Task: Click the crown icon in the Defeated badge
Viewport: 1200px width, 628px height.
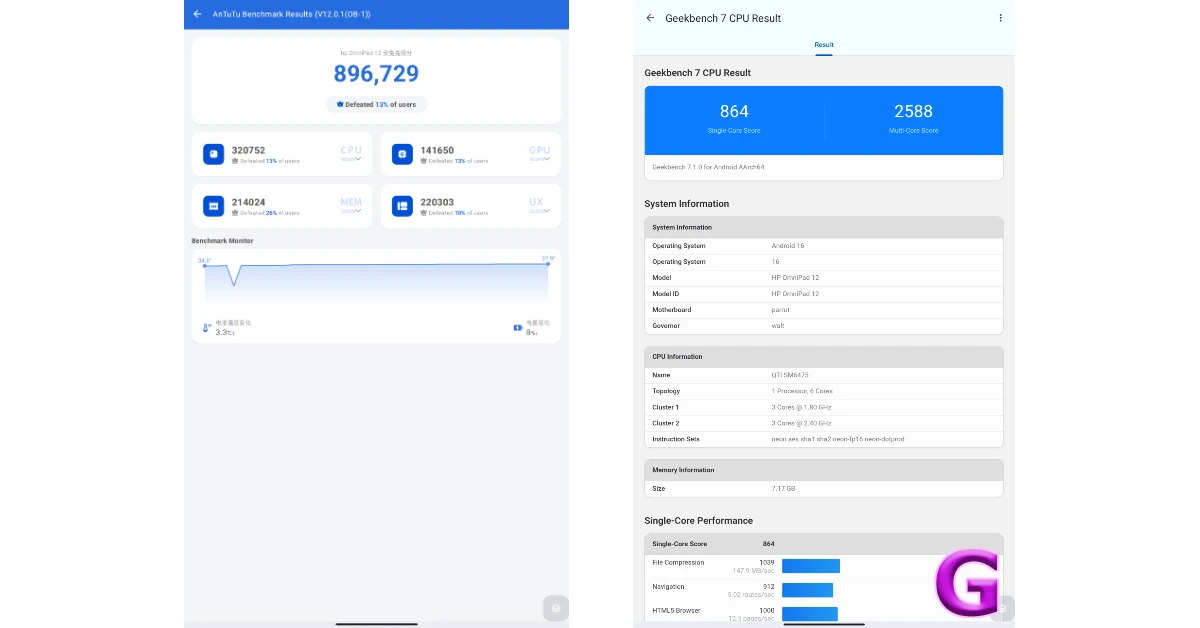Action: [340, 104]
